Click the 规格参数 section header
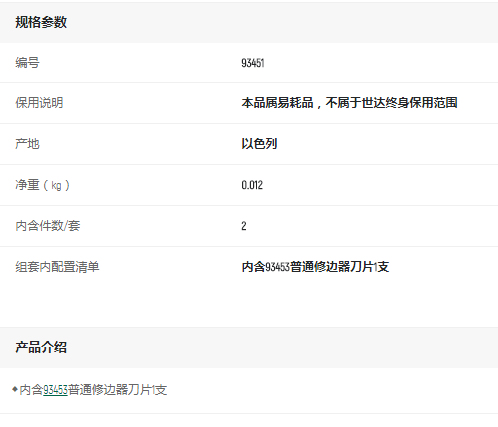 pos(41,22)
